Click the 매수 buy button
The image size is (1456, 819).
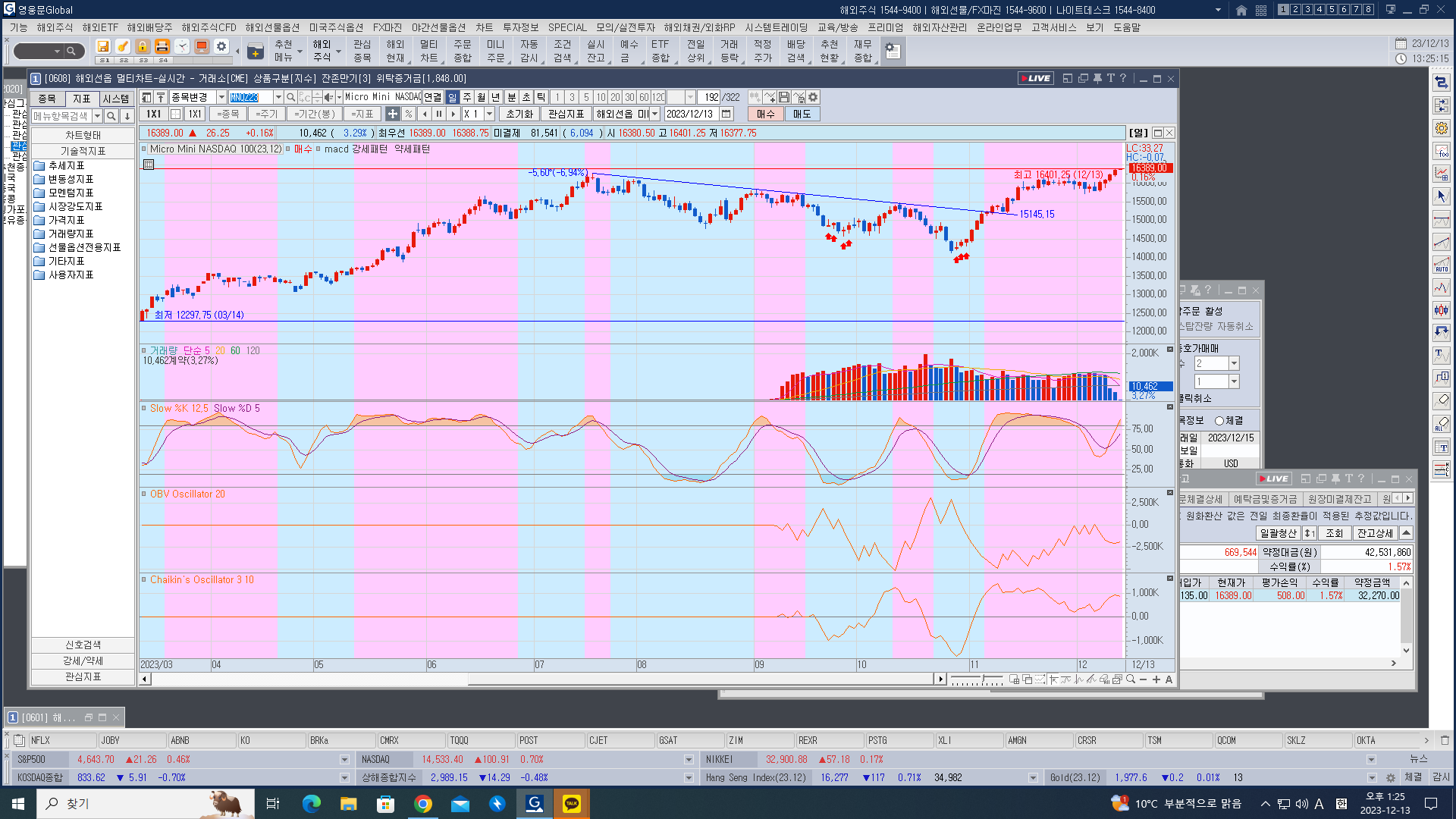pyautogui.click(x=766, y=114)
